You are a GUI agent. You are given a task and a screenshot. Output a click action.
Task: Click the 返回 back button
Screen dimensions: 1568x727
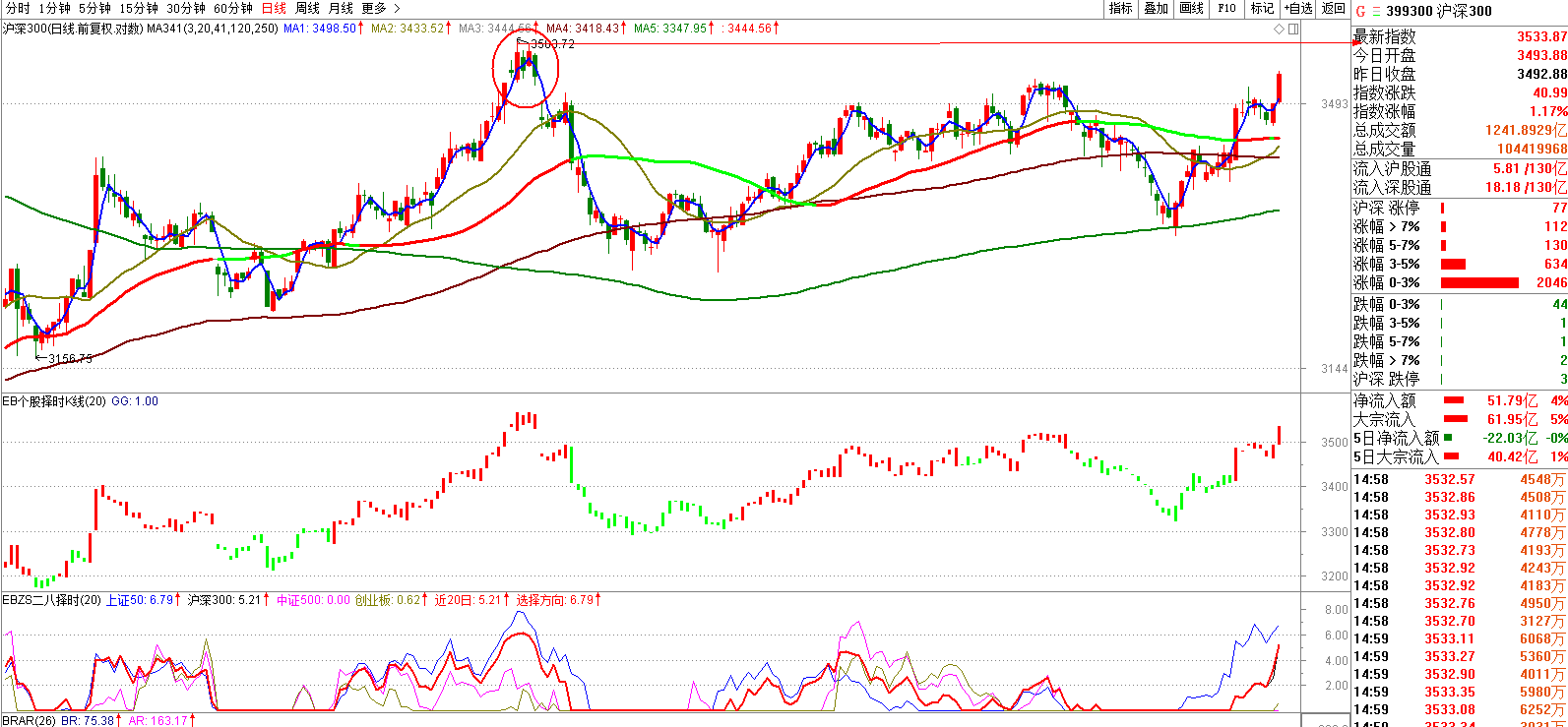1333,8
